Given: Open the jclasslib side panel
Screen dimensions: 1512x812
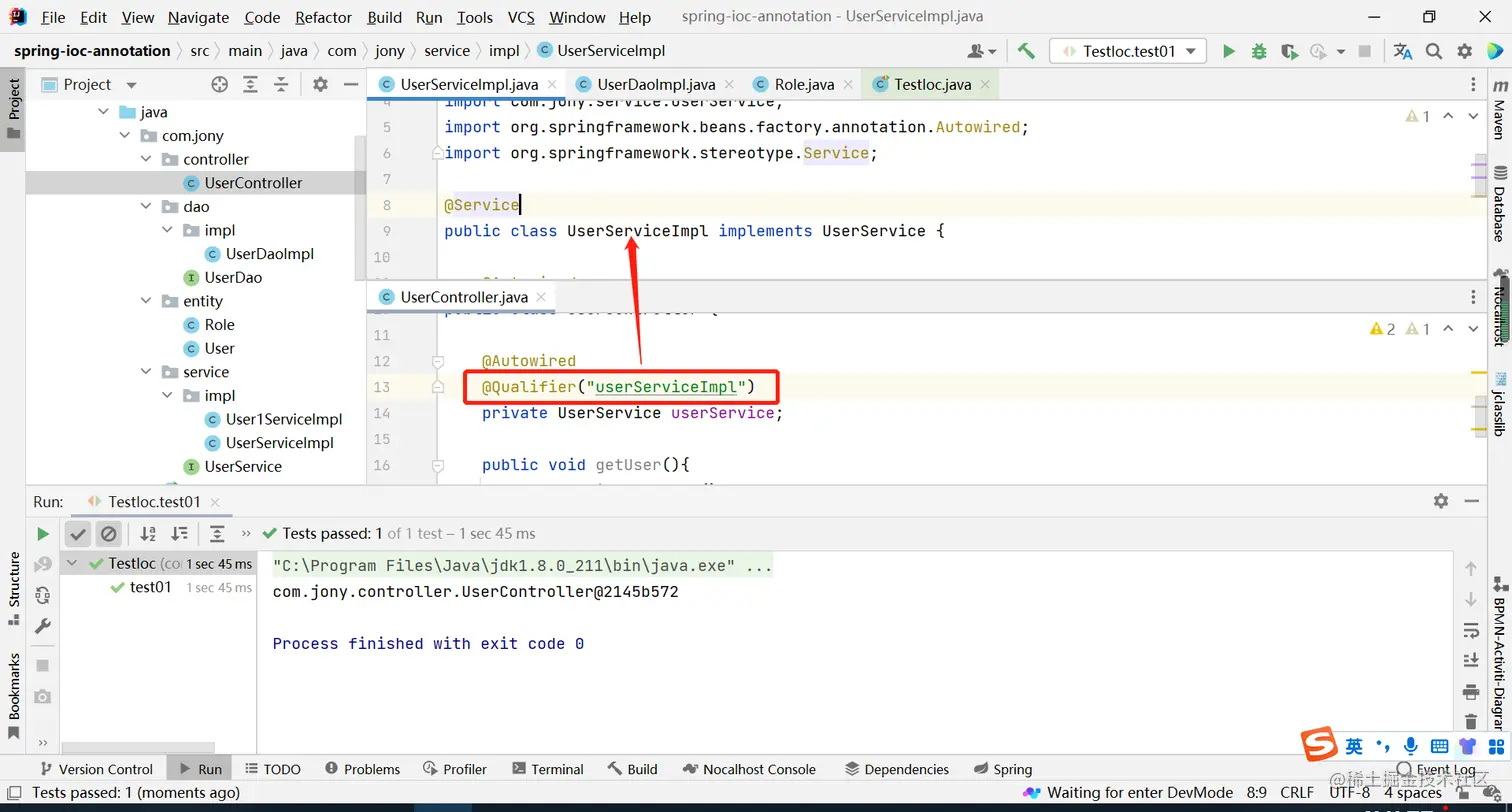Looking at the screenshot, I should pyautogui.click(x=1499, y=404).
